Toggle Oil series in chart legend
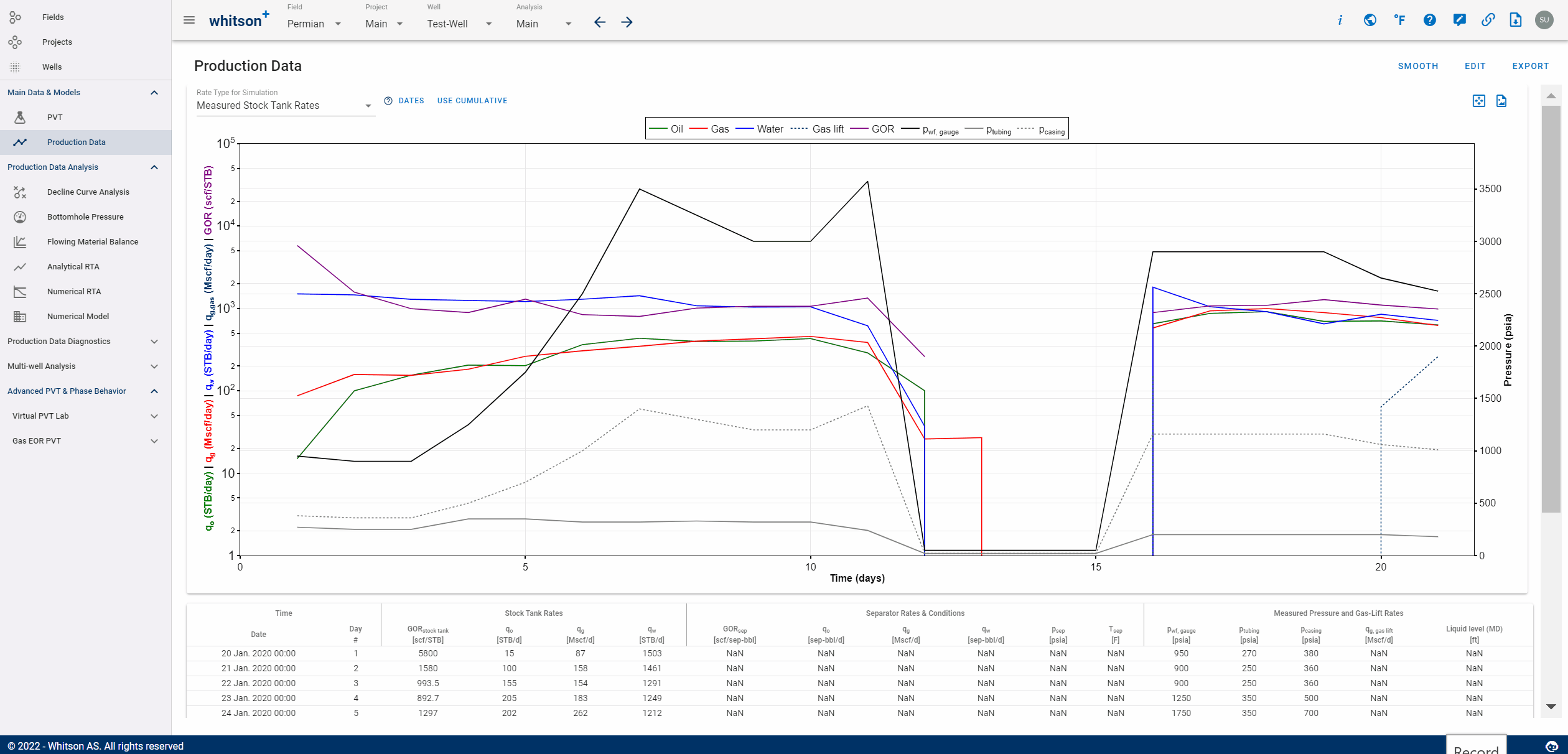Viewport: 1568px width, 754px height. (666, 129)
